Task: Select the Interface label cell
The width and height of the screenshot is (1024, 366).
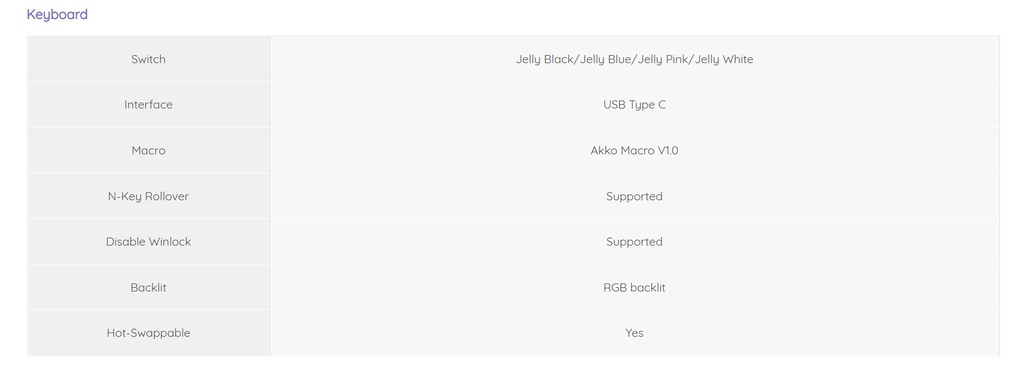Action: 148,105
